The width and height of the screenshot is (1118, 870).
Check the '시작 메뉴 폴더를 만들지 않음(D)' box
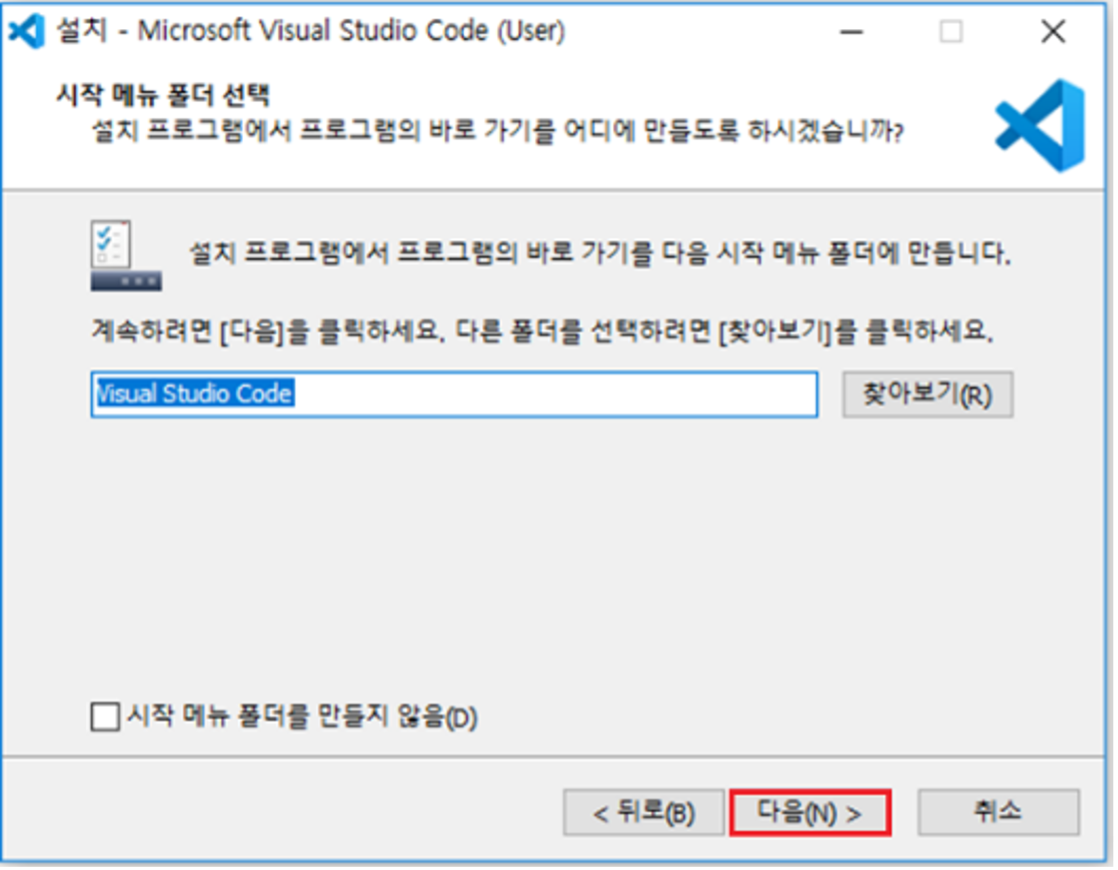click(106, 717)
